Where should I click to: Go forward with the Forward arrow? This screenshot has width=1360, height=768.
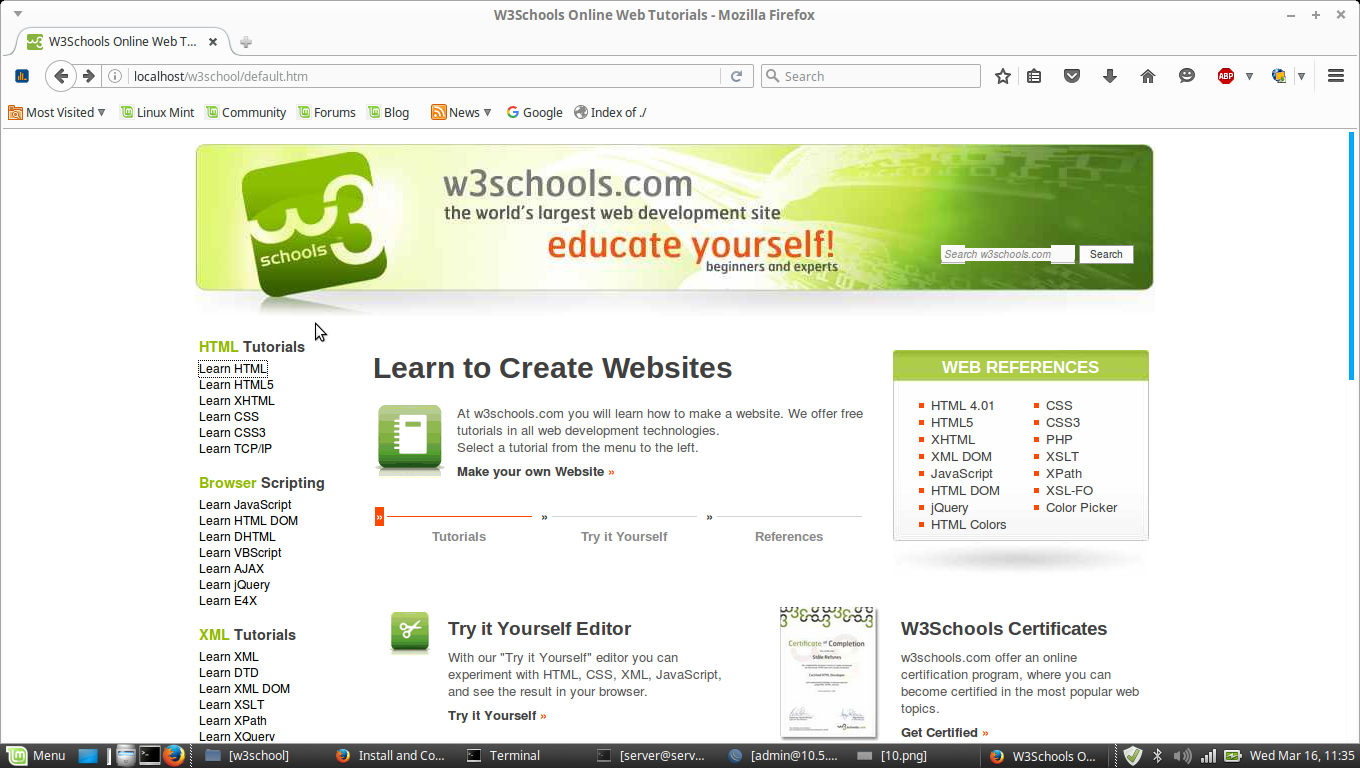[89, 76]
